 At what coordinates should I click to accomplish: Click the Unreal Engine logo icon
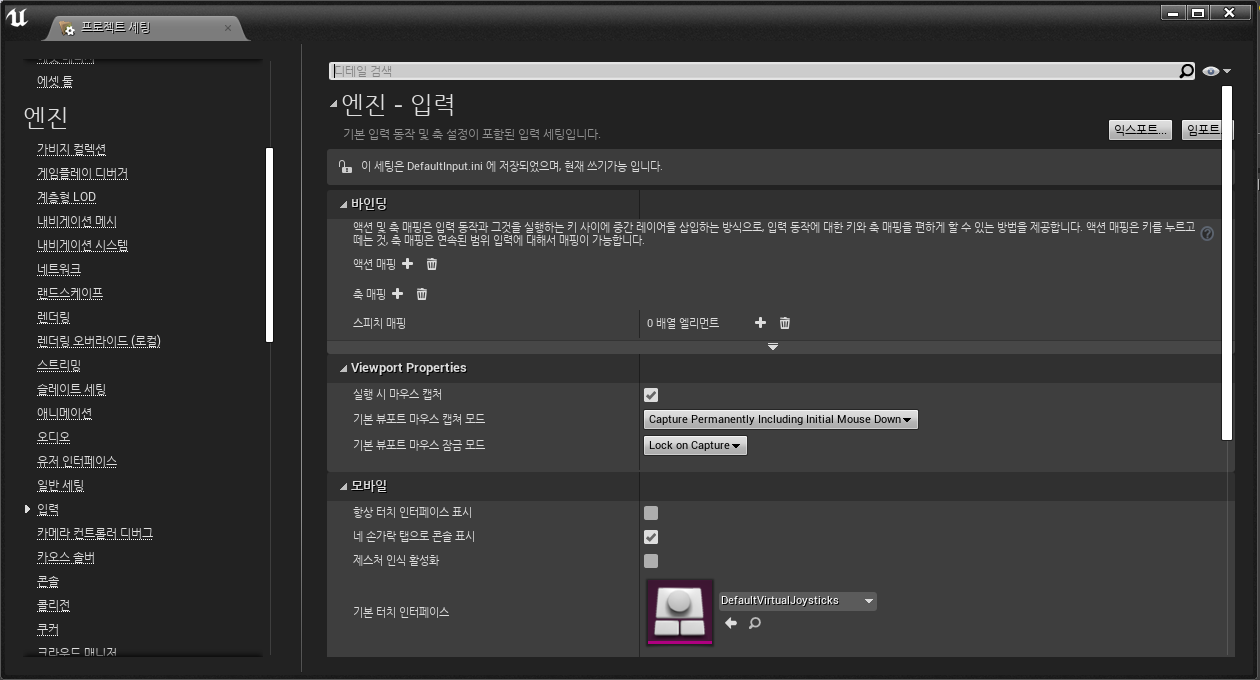[17, 18]
